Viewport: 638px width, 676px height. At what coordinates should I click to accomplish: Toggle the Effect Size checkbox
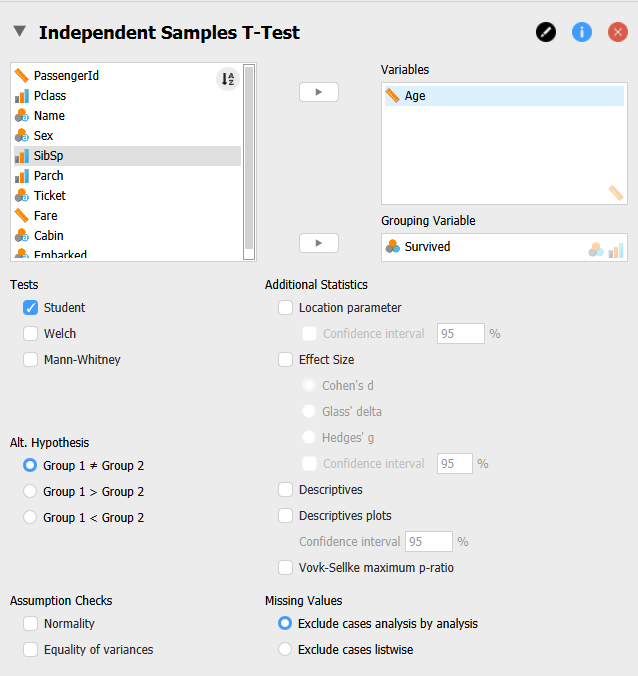pyautogui.click(x=286, y=360)
